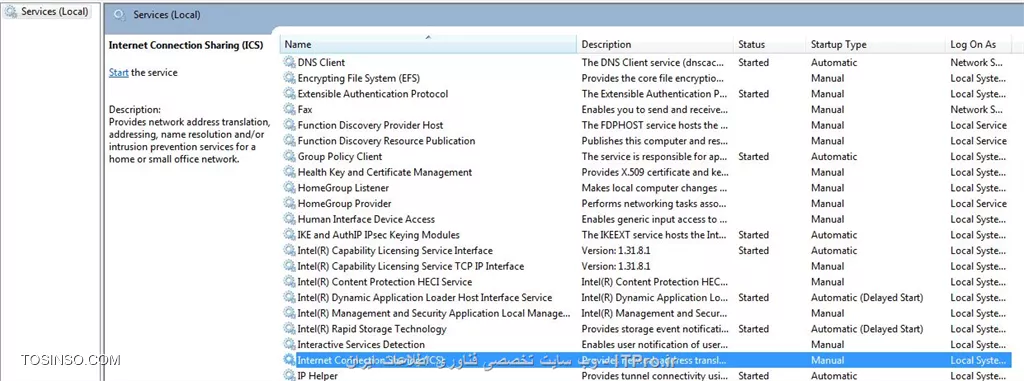Screen dimensions: 1024x381
Task: Click the Services (Local) header gear icon
Action: 119,15
